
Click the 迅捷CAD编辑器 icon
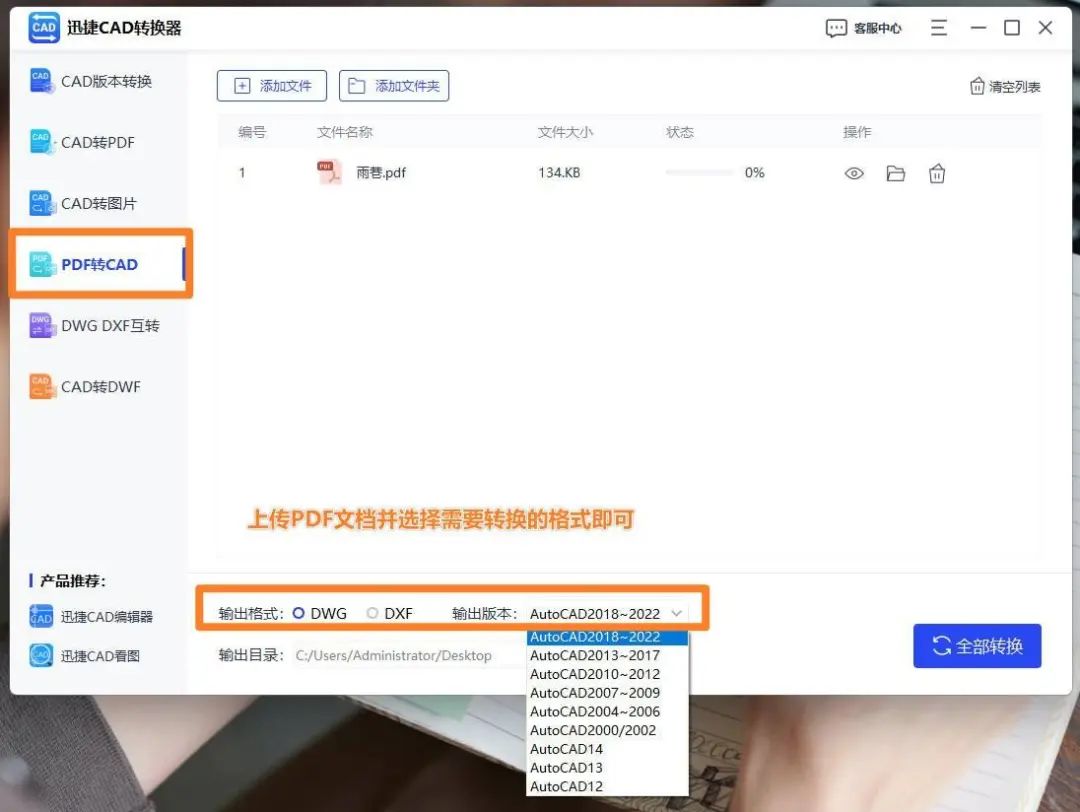[x=41, y=616]
